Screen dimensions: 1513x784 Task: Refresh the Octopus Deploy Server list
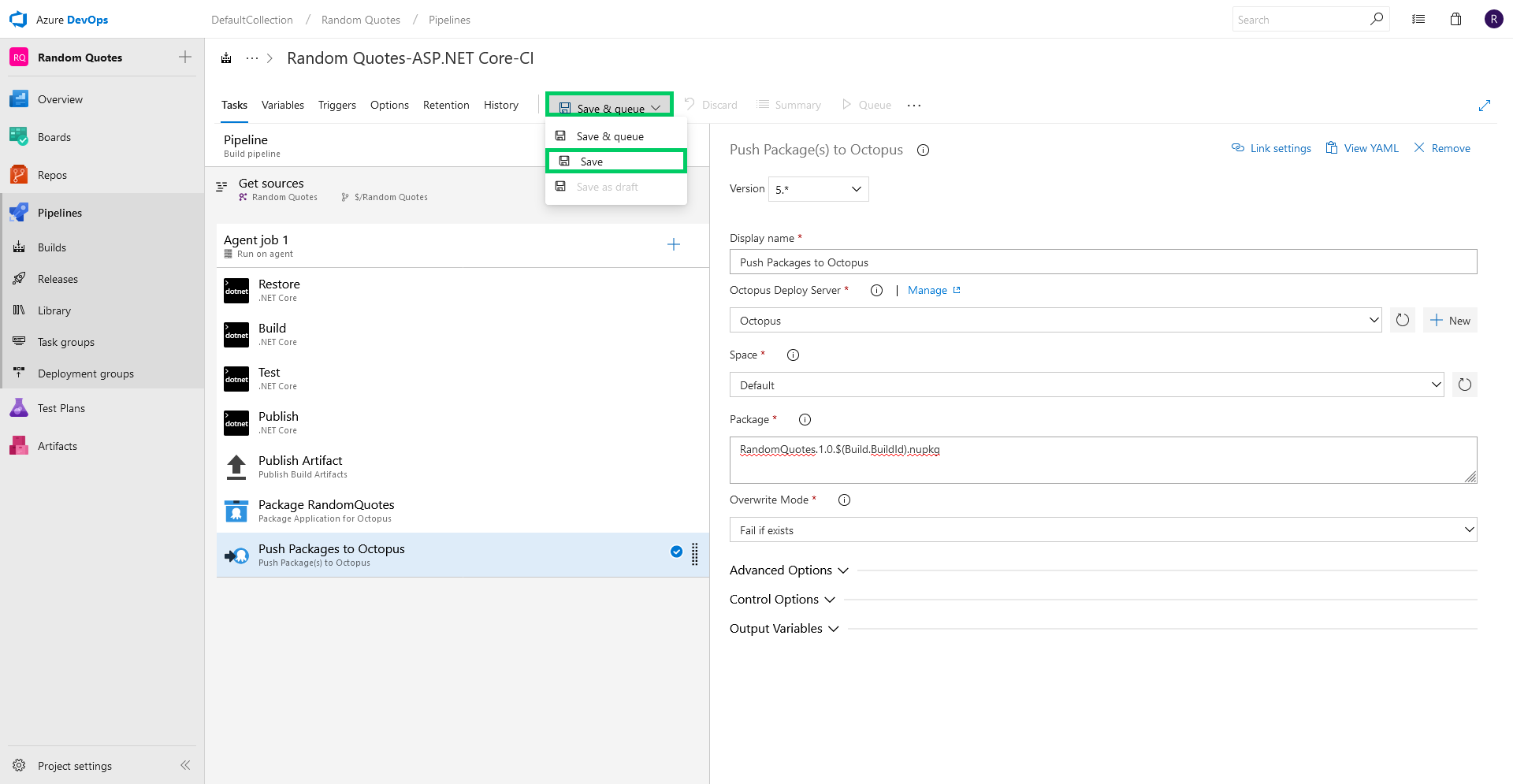[x=1403, y=320]
